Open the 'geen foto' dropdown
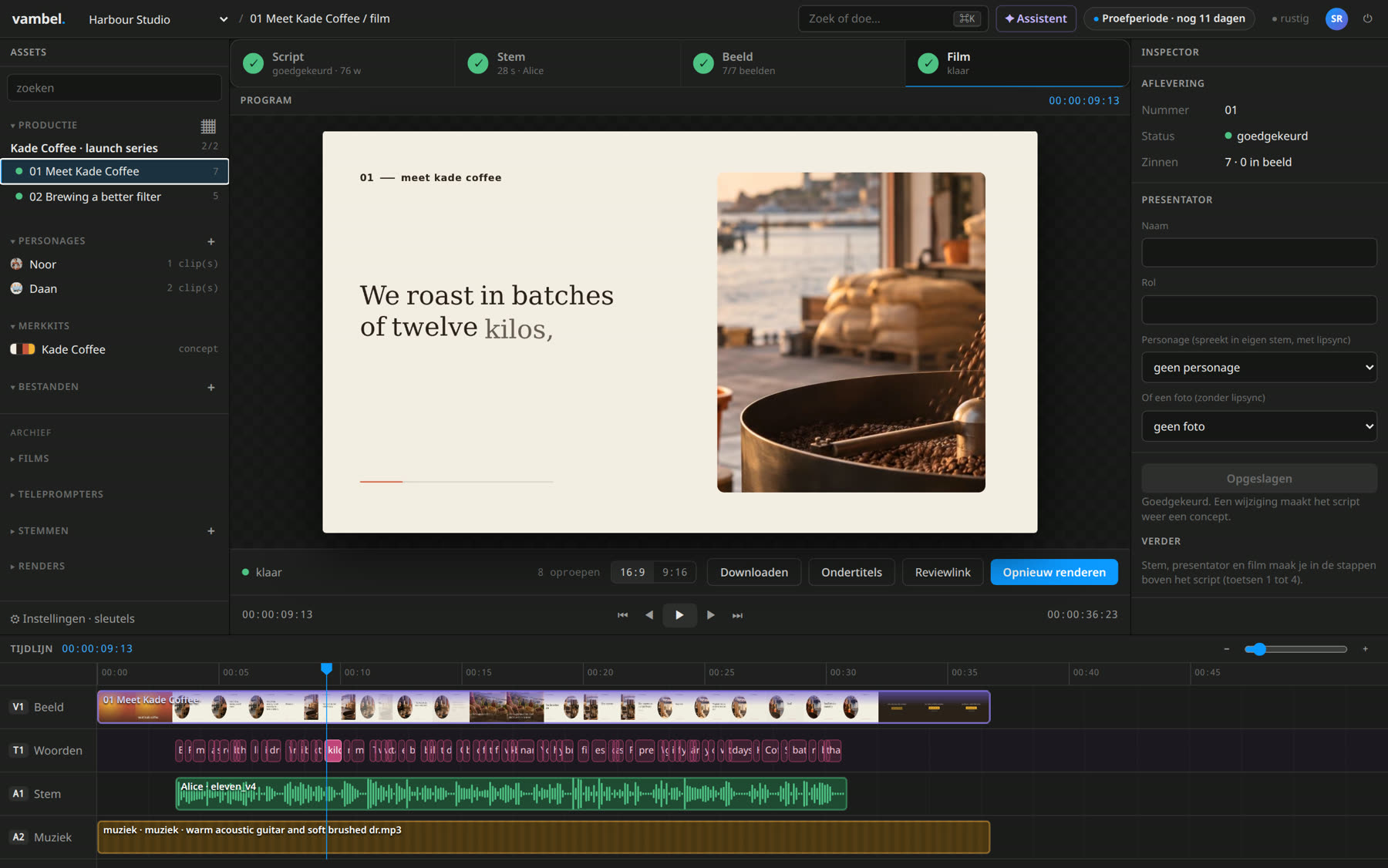This screenshot has width=1388, height=868. (1259, 426)
